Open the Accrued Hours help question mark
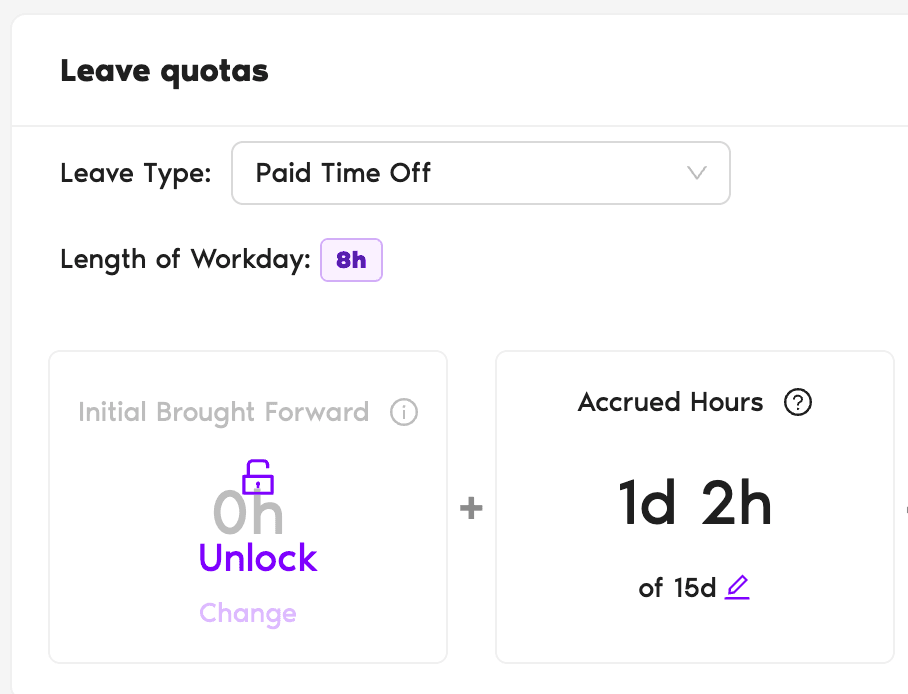 point(798,403)
